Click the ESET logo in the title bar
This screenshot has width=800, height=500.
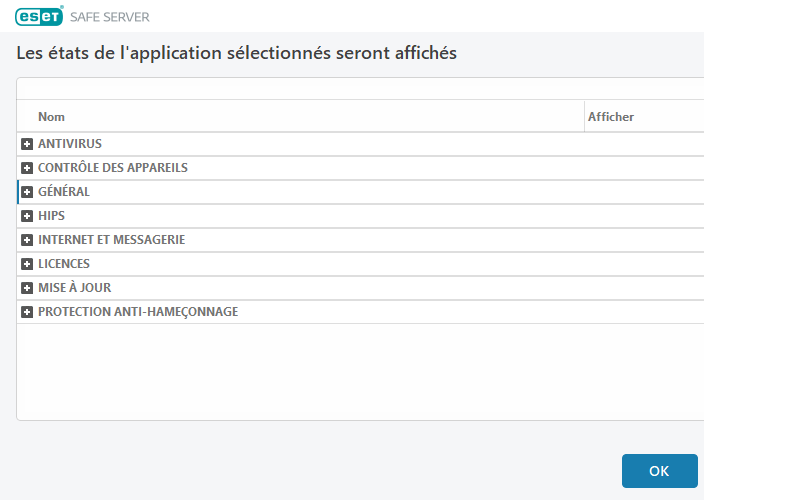39,16
